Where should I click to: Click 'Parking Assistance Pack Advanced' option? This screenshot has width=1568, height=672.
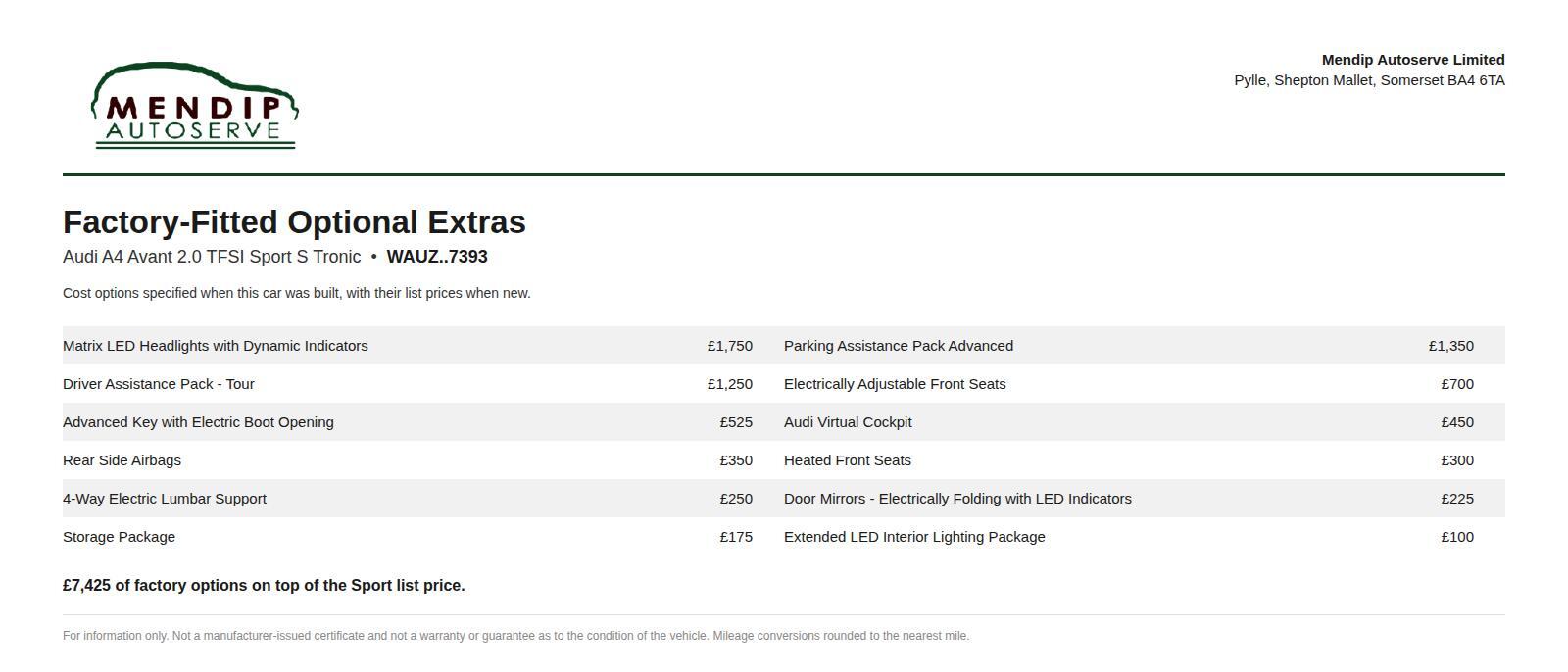(899, 346)
